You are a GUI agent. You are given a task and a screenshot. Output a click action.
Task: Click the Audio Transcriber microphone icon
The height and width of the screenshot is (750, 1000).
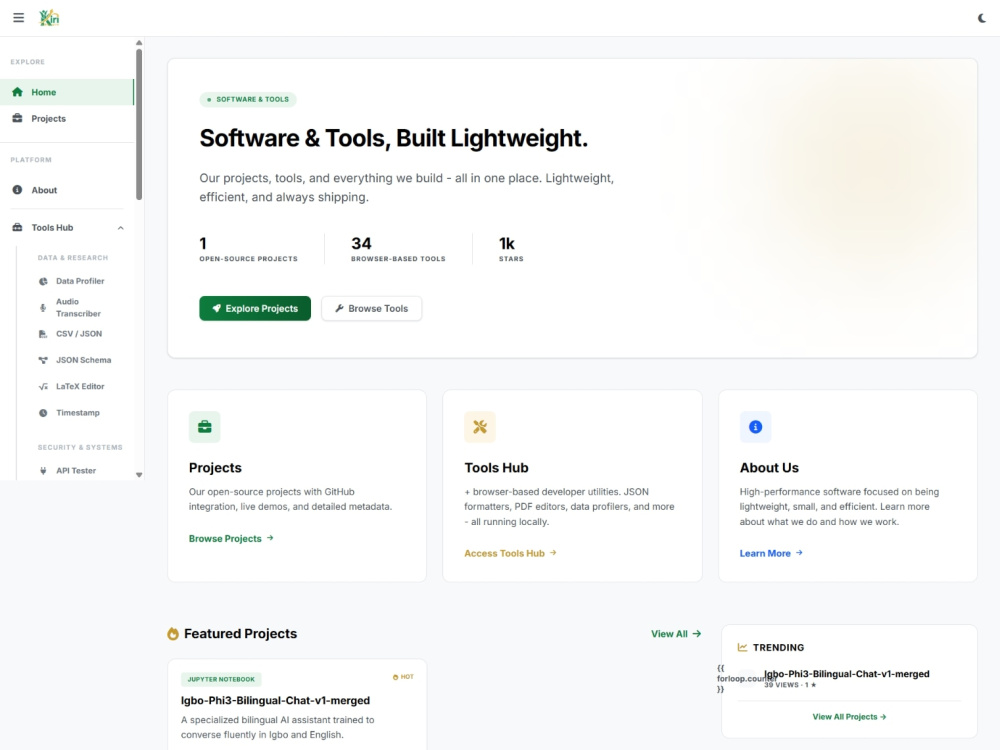tap(43, 307)
